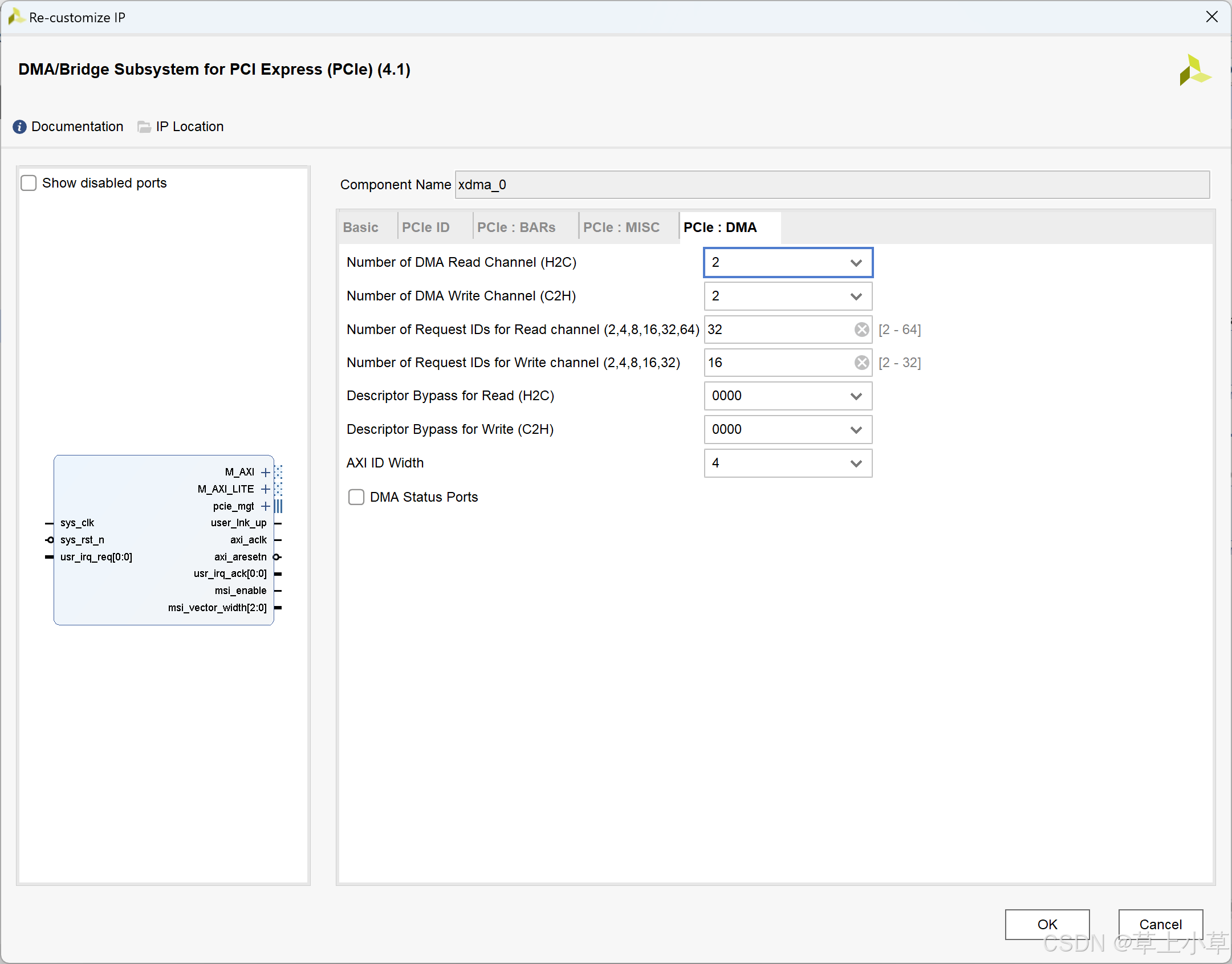Expand the pcie_mgt port plus icon
The image size is (1232, 964).
coord(265,506)
